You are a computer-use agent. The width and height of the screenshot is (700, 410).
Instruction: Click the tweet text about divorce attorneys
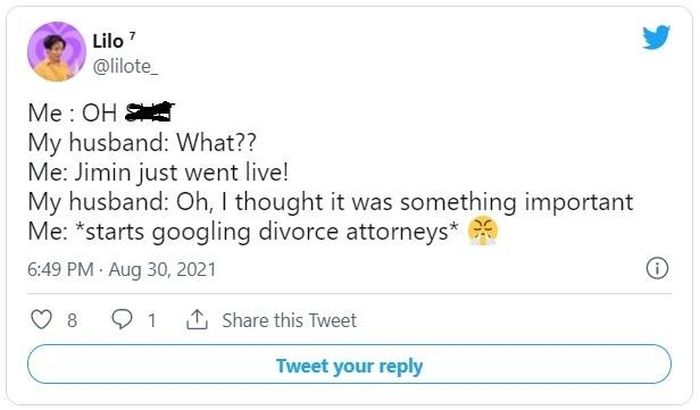coord(243,232)
